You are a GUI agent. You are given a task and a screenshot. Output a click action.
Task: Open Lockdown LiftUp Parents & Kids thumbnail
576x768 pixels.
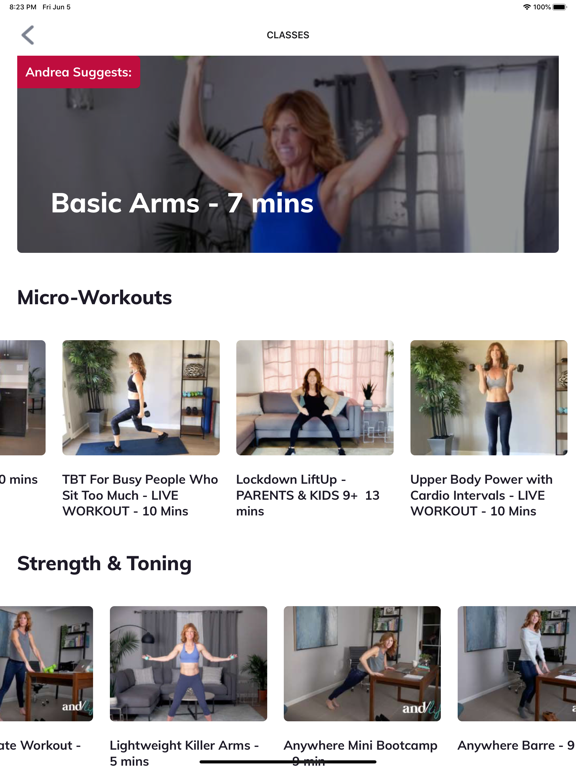315,398
